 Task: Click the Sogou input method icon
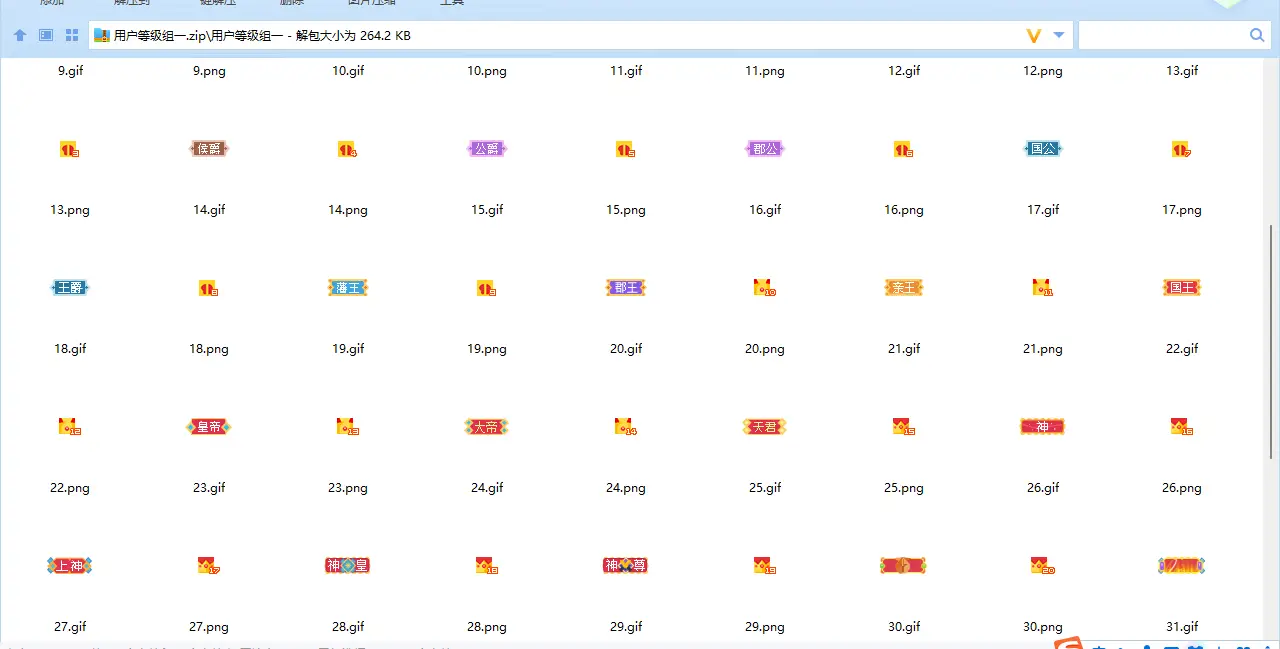coord(1070,643)
